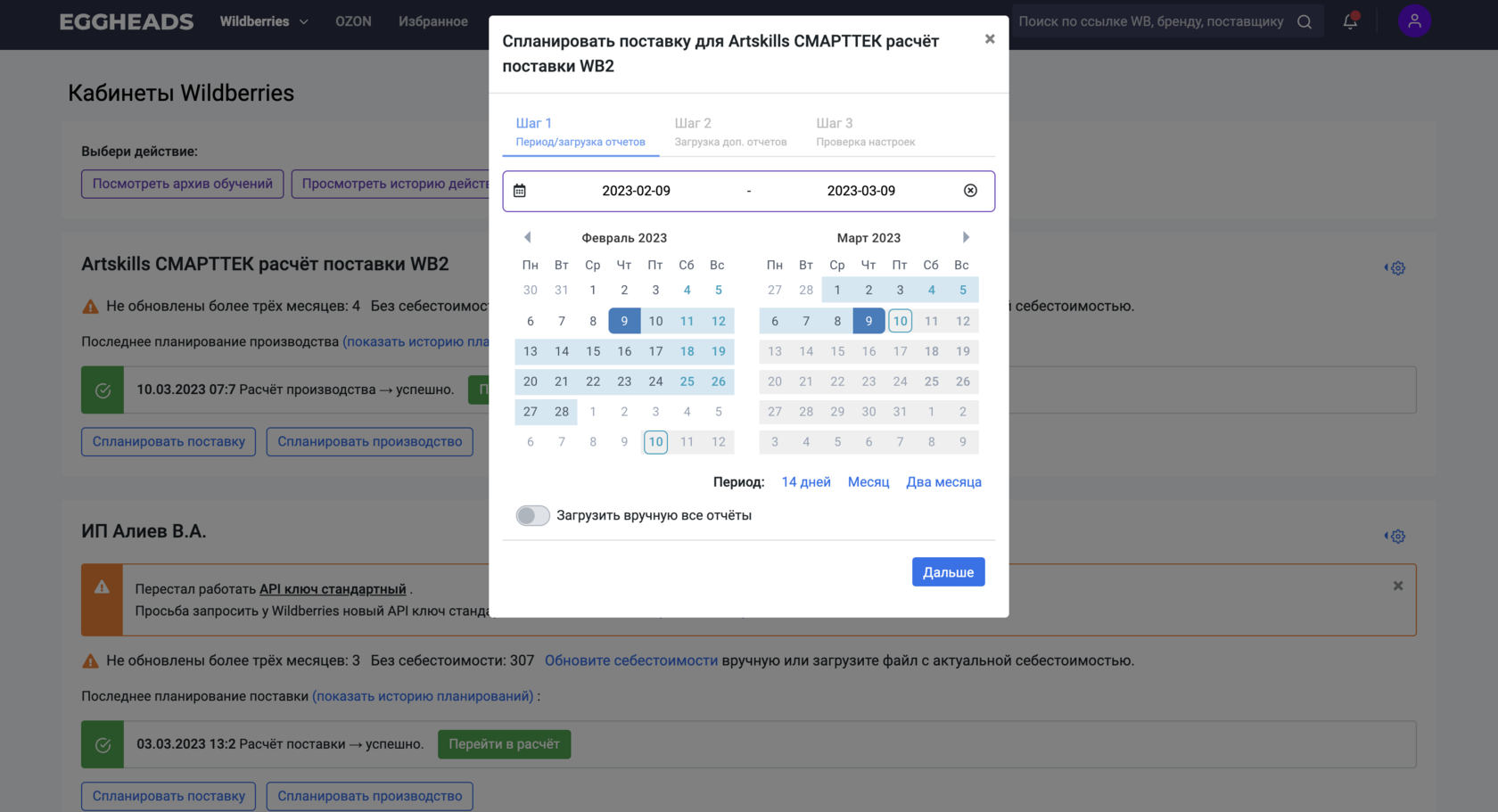Clear the selected date range
This screenshot has width=1498, height=812.
coord(970,191)
